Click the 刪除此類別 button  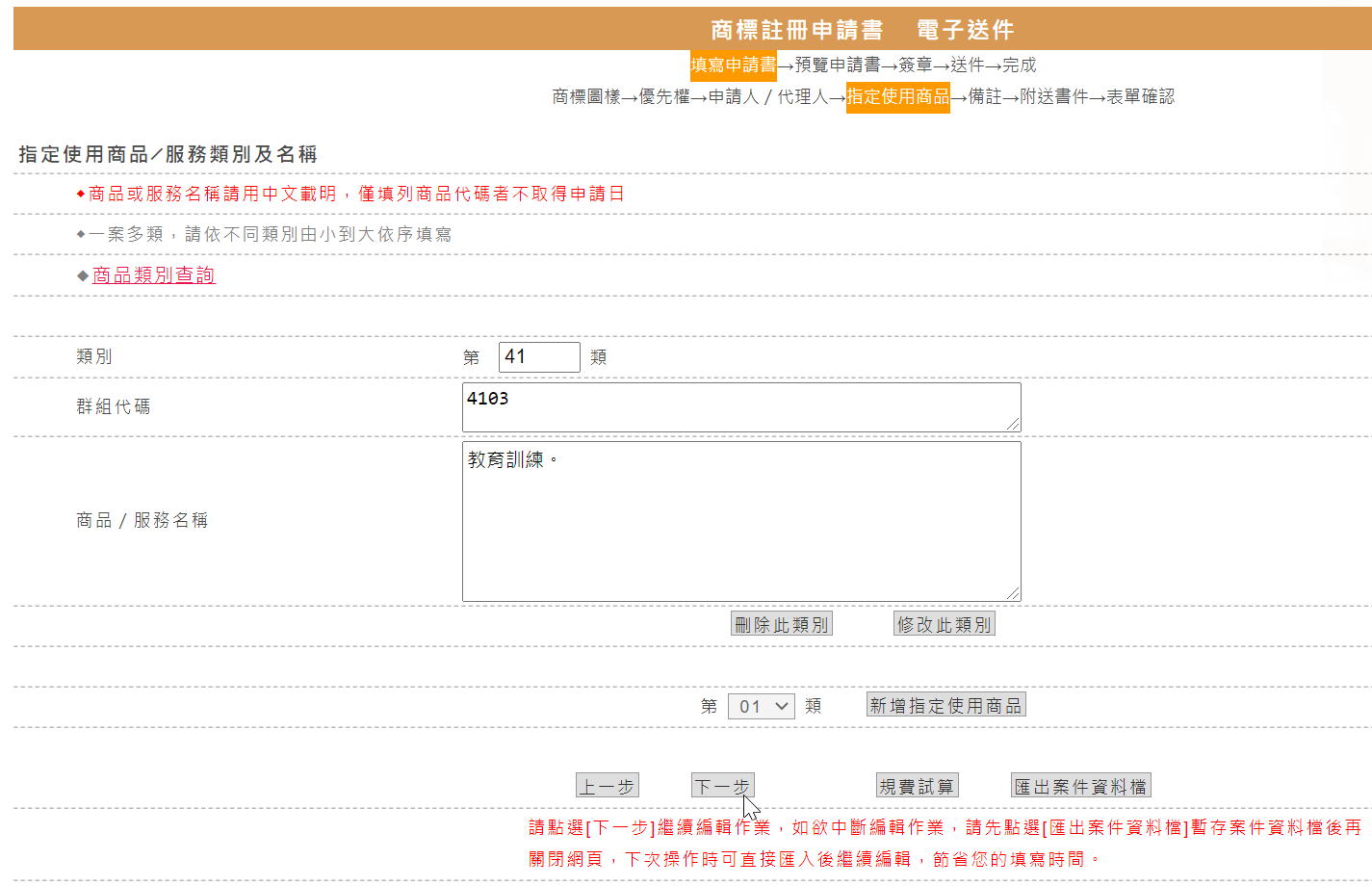pos(781,624)
